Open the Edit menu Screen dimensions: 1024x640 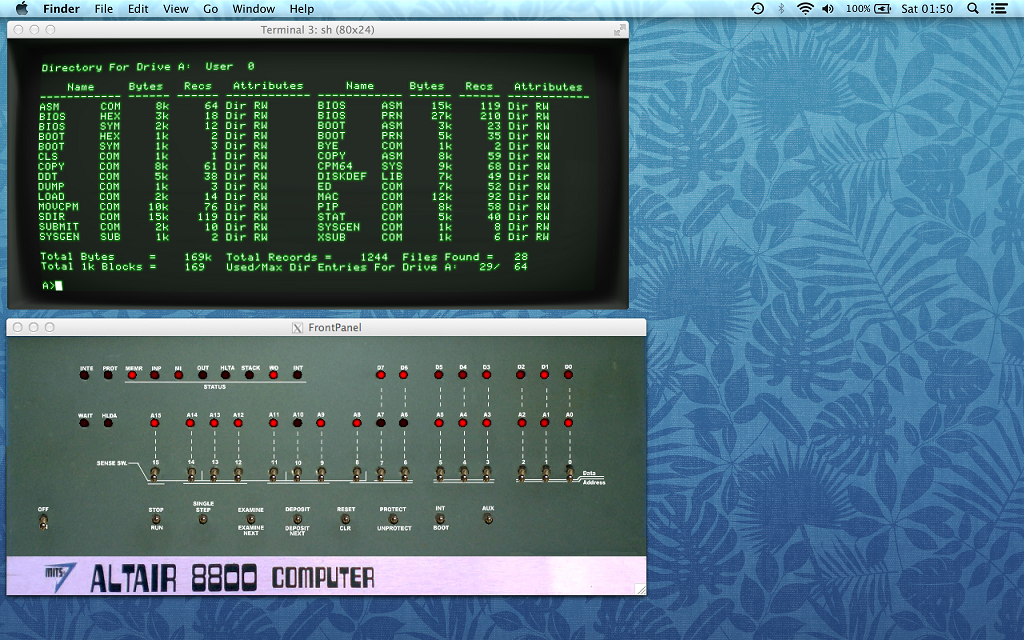138,8
